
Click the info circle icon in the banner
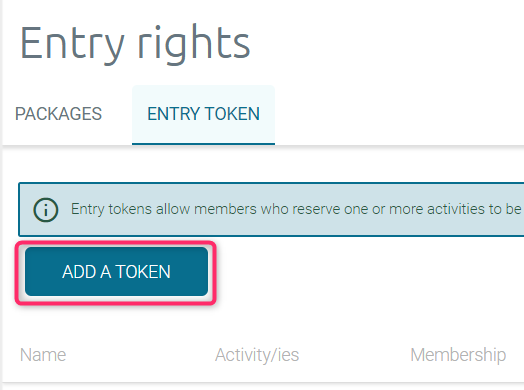[46, 210]
